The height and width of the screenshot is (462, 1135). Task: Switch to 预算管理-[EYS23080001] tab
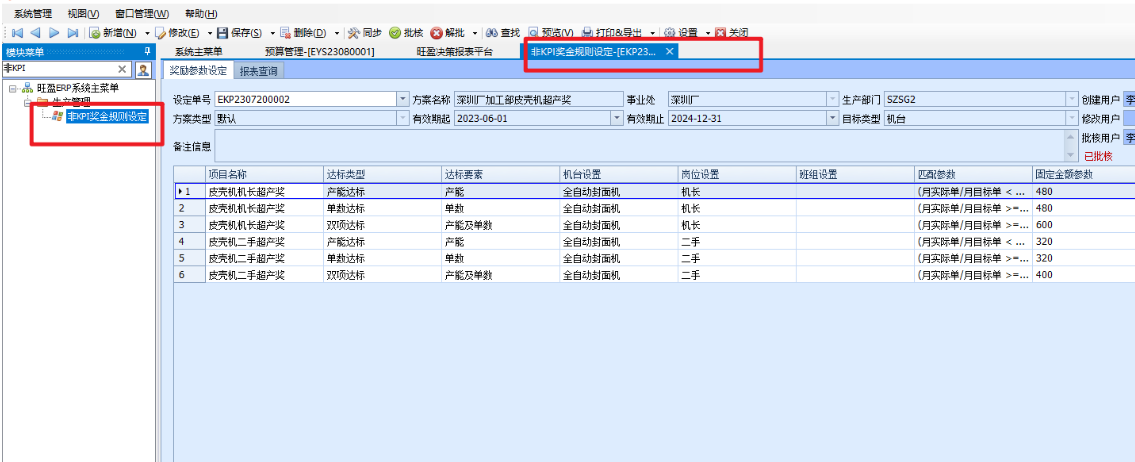click(319, 51)
